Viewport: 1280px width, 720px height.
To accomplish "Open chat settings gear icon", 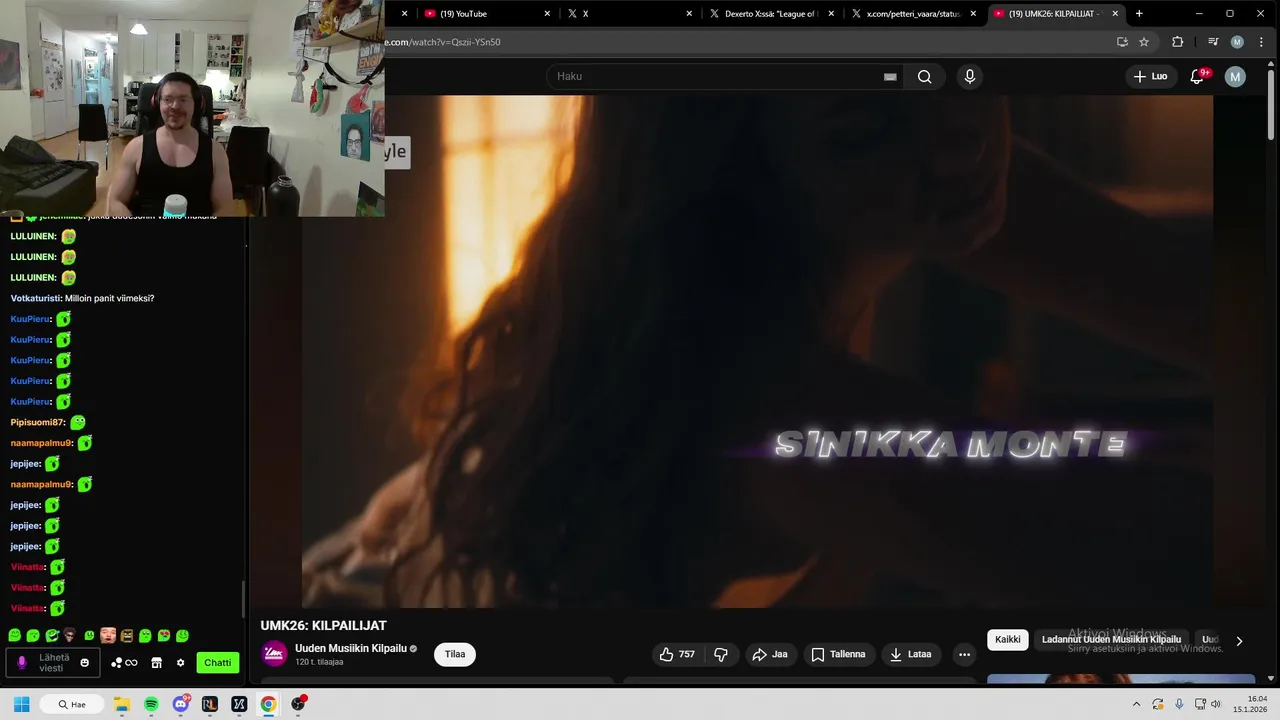I will point(180,663).
